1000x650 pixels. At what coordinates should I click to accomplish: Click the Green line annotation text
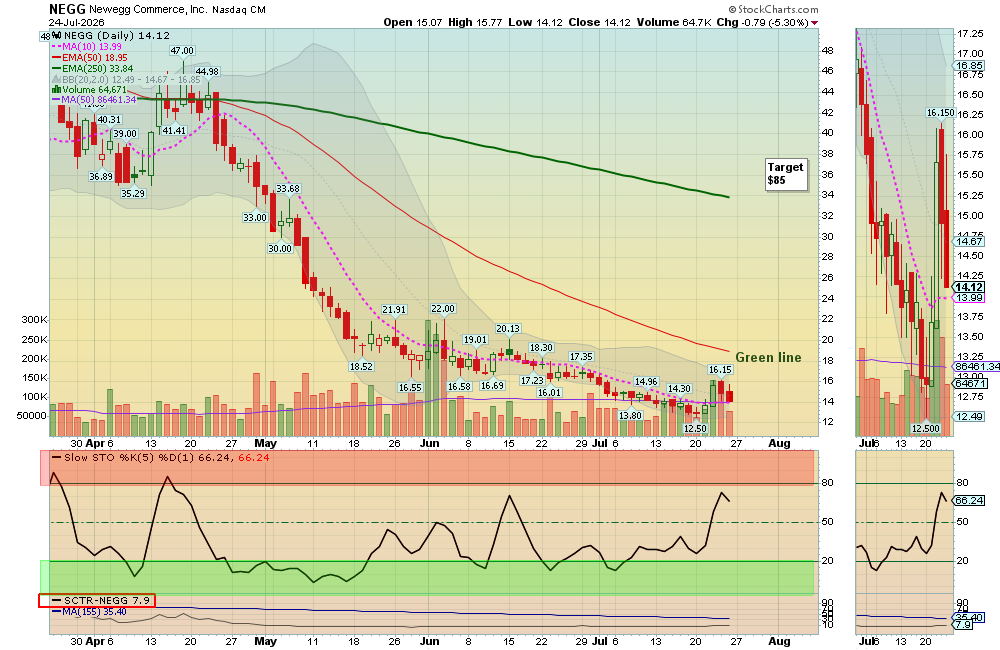point(768,358)
